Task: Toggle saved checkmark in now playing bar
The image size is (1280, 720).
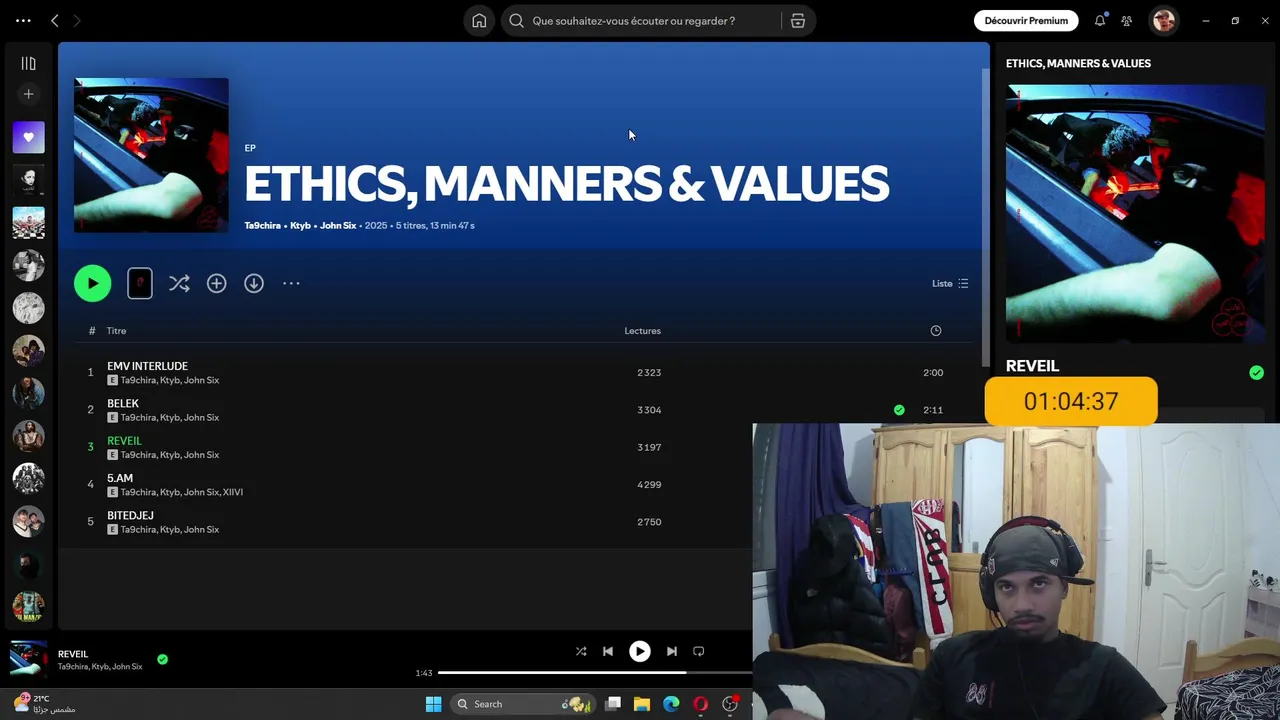Action: (162, 660)
